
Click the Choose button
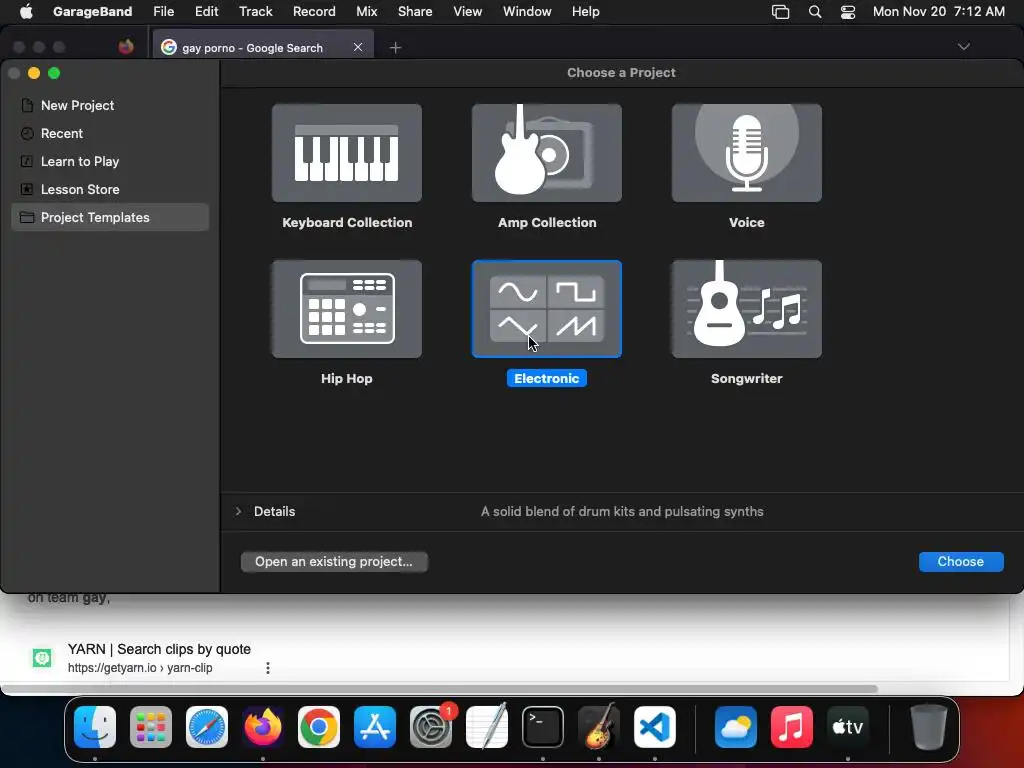[961, 562]
